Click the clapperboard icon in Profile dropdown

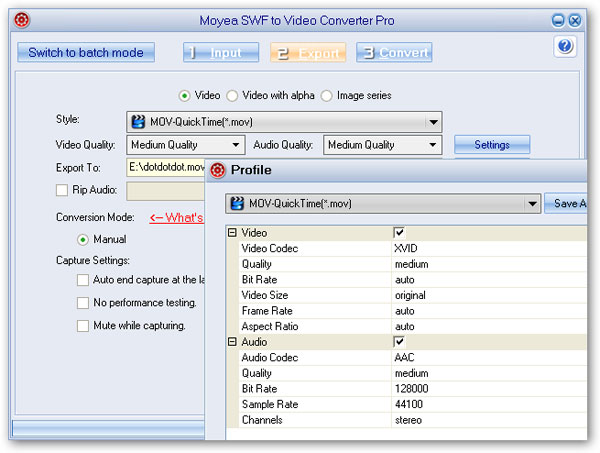click(237, 203)
